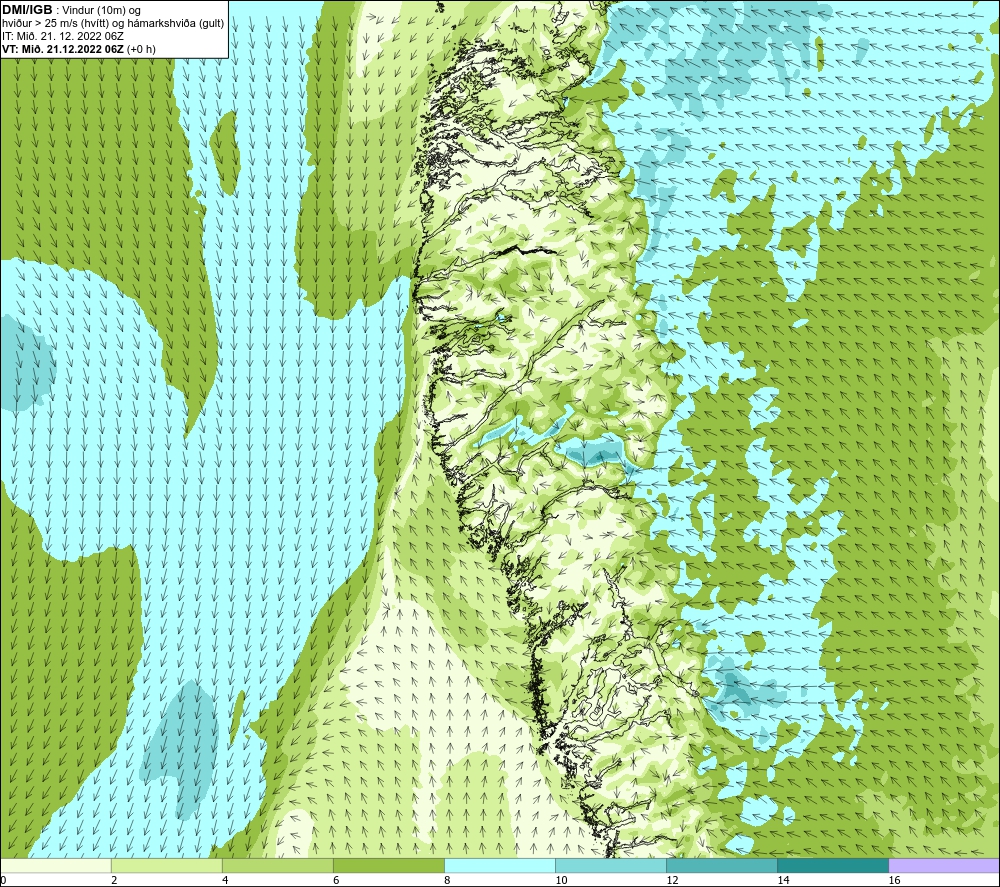1000x887 pixels.
Task: Select the 'Vindur (10m) og' label
Action: click(x=101, y=11)
